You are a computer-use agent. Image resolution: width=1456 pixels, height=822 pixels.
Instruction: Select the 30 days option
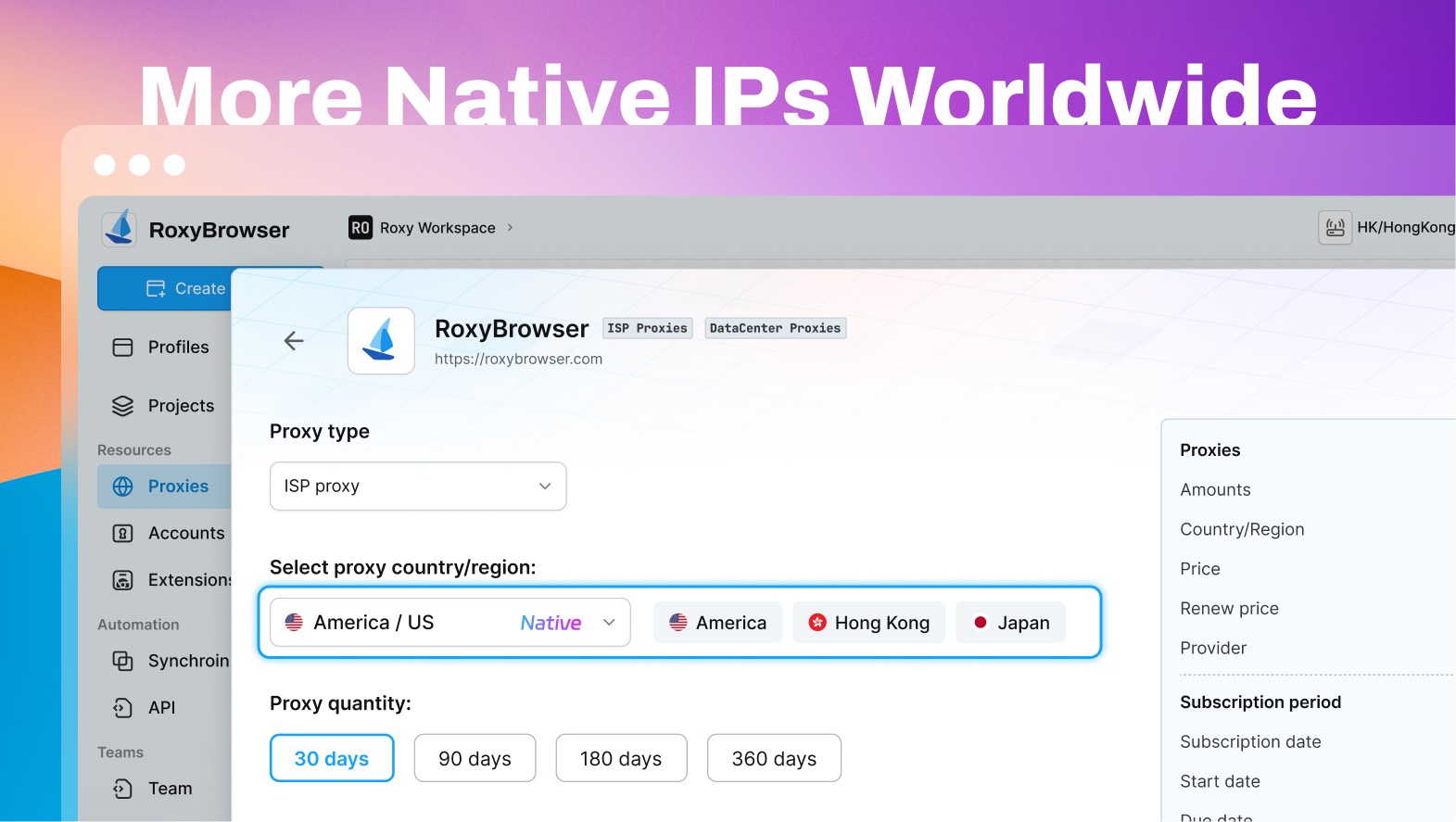(332, 759)
